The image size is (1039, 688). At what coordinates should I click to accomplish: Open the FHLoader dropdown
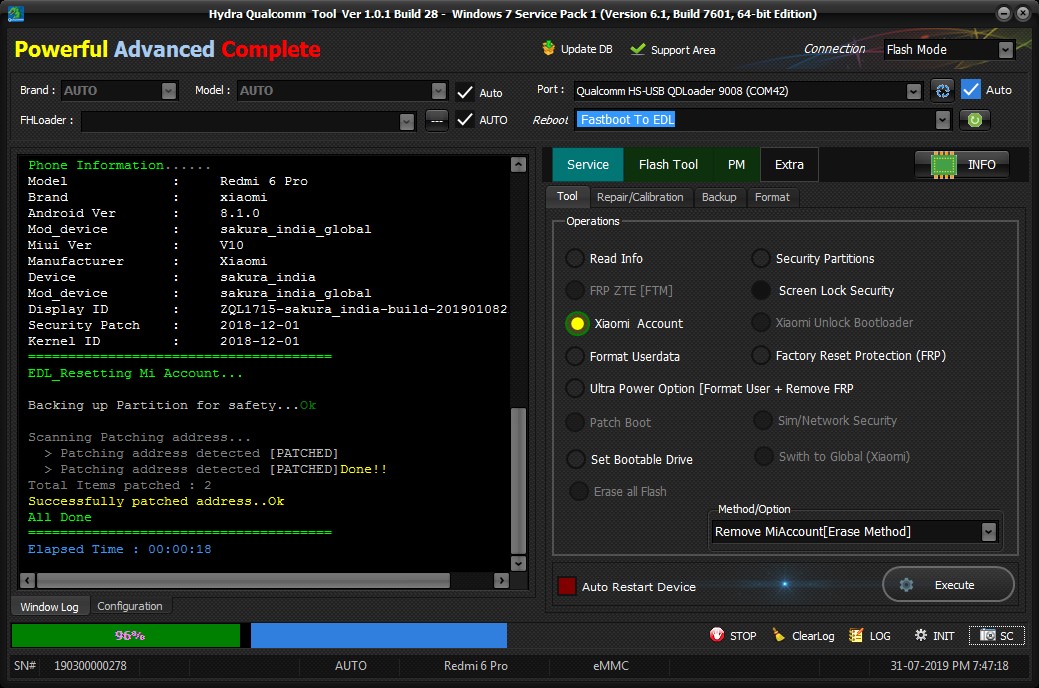(407, 121)
